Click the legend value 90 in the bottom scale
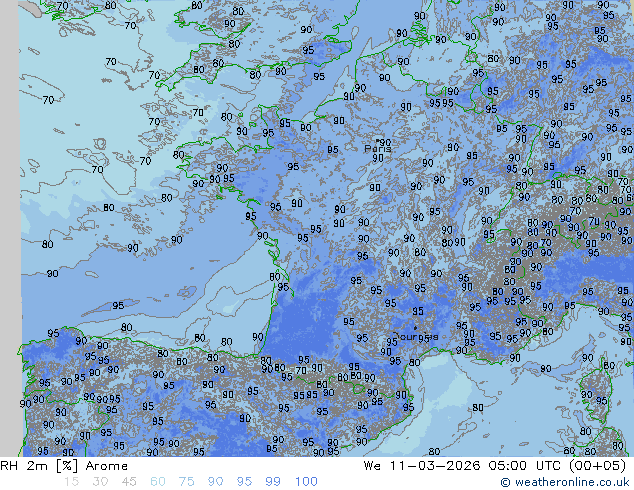The width and height of the screenshot is (634, 490). click(x=215, y=482)
